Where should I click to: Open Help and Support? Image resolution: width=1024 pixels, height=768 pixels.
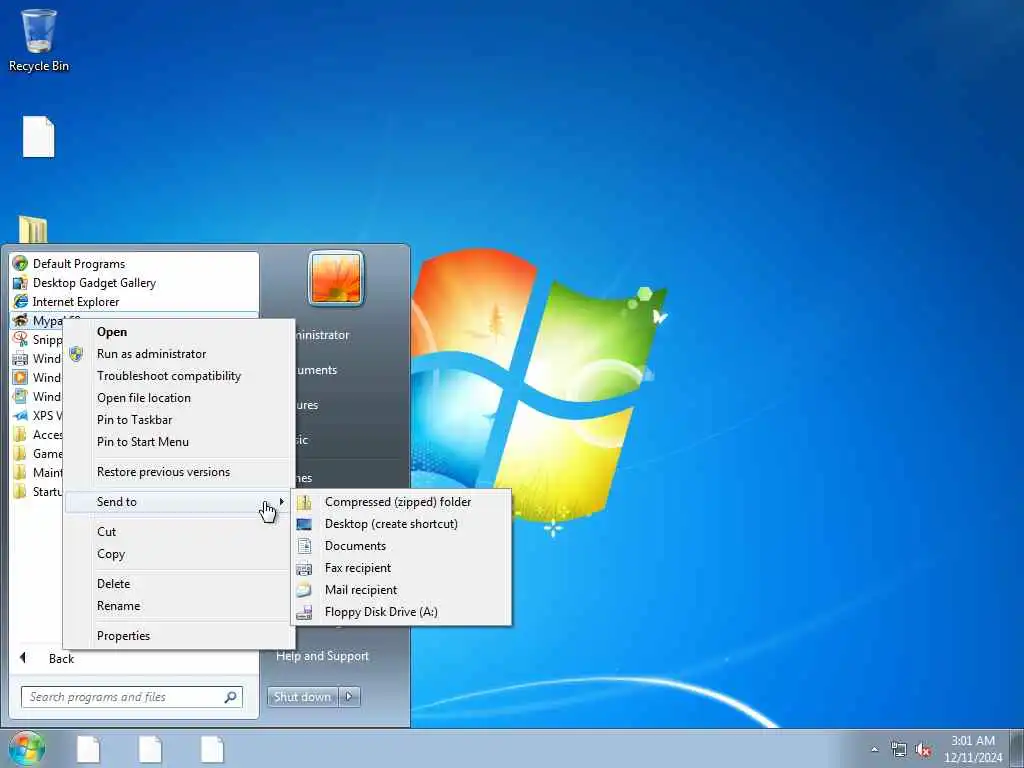[323, 656]
